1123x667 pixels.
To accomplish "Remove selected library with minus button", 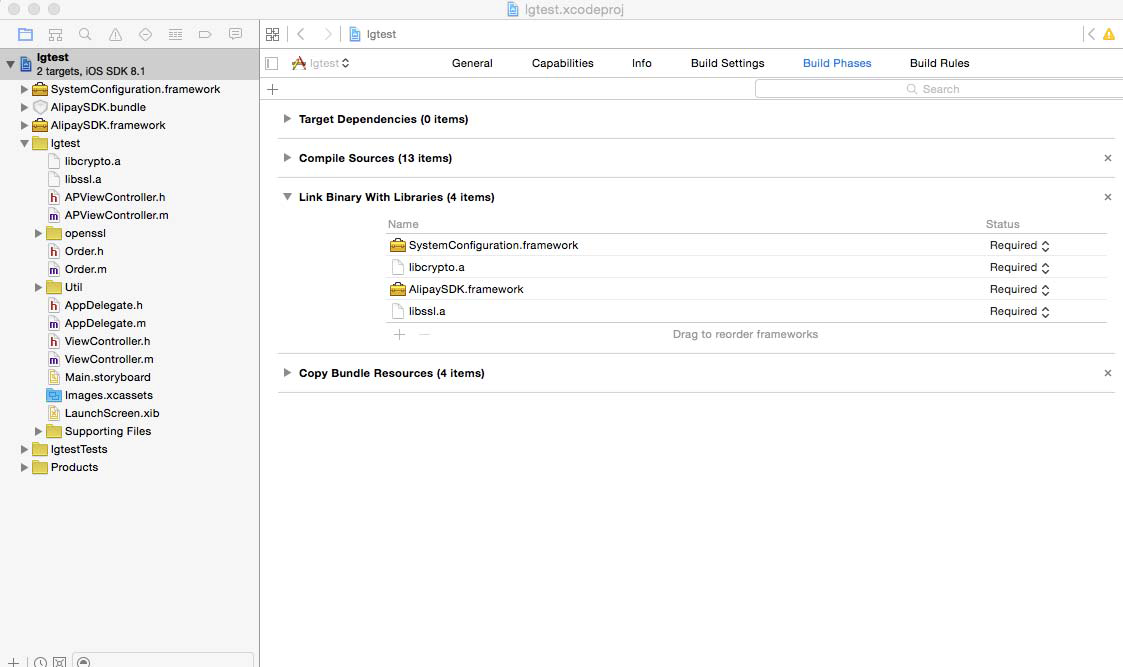I will coord(425,334).
